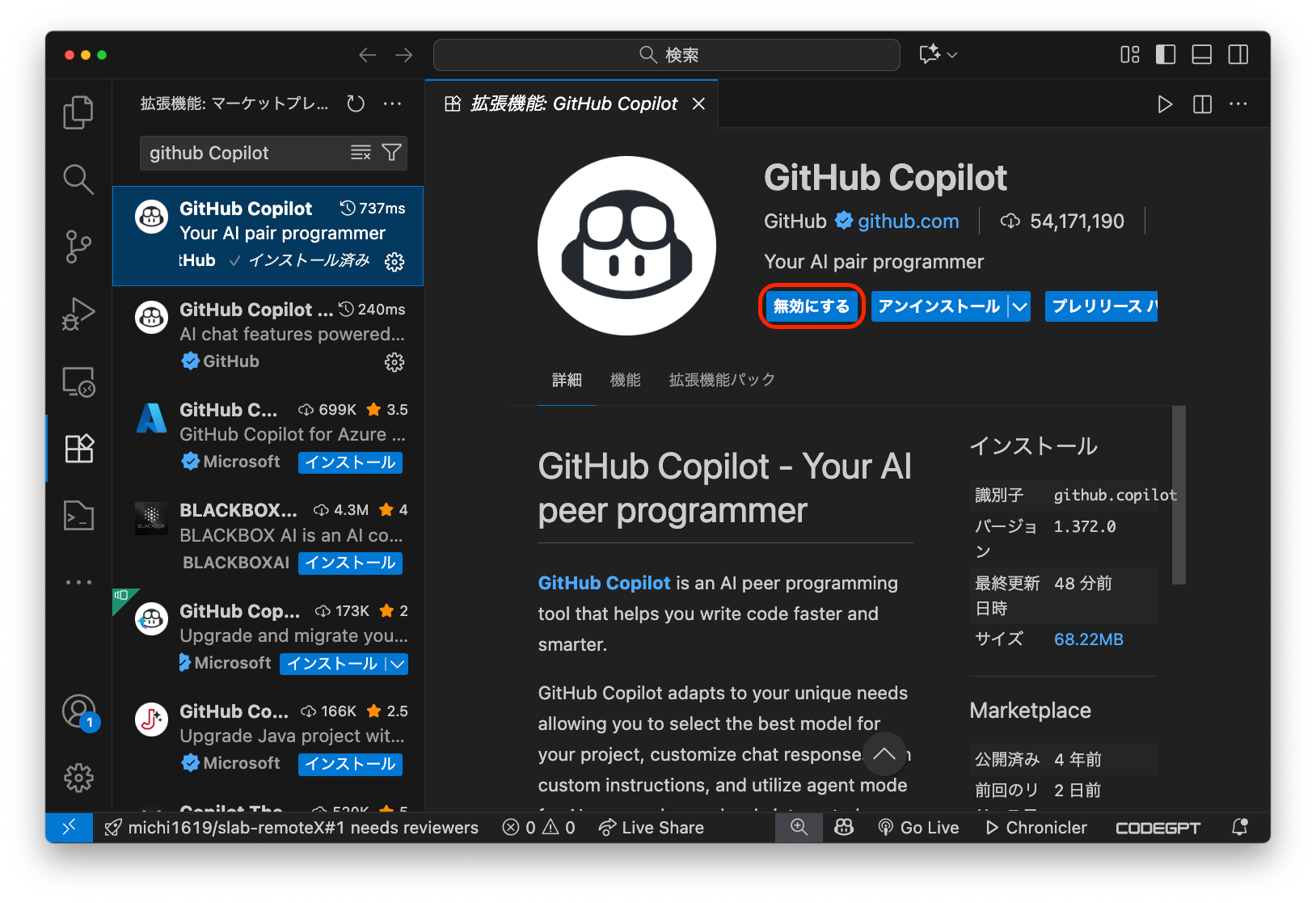Image resolution: width=1316 pixels, height=903 pixels.
Task: Click 無効にする to disable Copilot
Action: (812, 306)
